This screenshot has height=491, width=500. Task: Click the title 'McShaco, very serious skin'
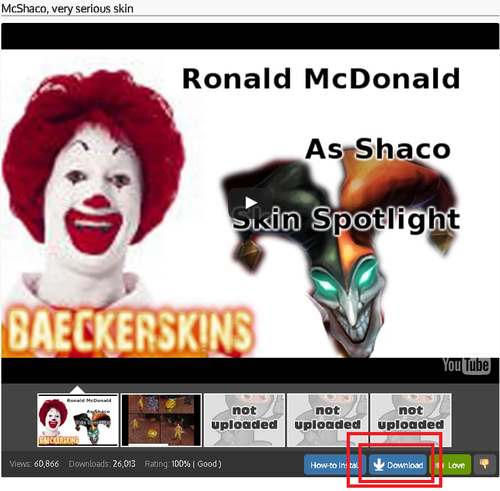pos(67,8)
